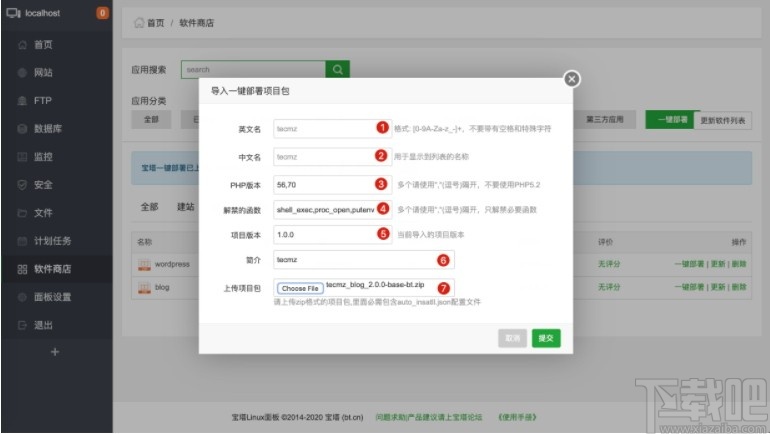Click the 首页 breadcrumb link
This screenshot has height=434, width=770.
tap(156, 23)
